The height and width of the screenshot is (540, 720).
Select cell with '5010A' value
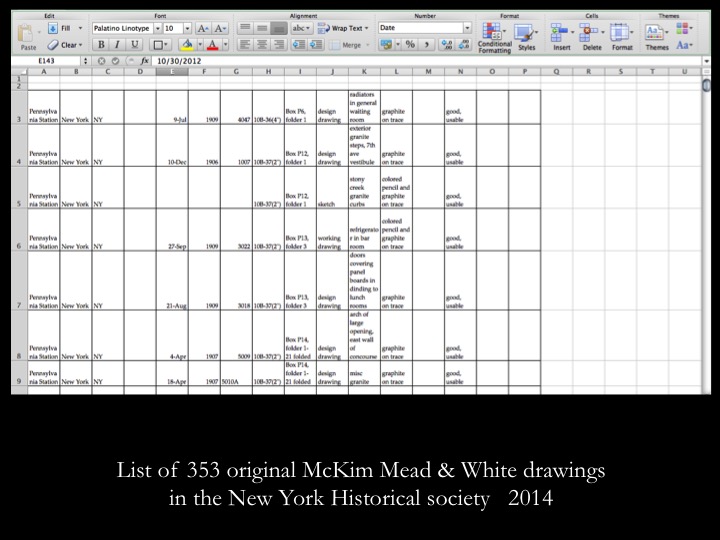point(236,373)
